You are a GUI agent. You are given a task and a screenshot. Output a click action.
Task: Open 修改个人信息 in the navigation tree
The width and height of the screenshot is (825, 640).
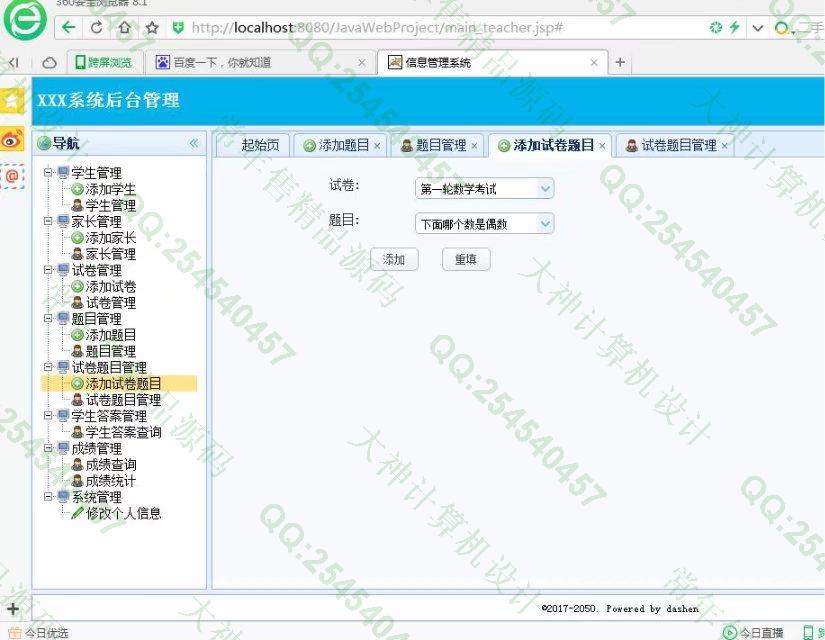pos(123,513)
